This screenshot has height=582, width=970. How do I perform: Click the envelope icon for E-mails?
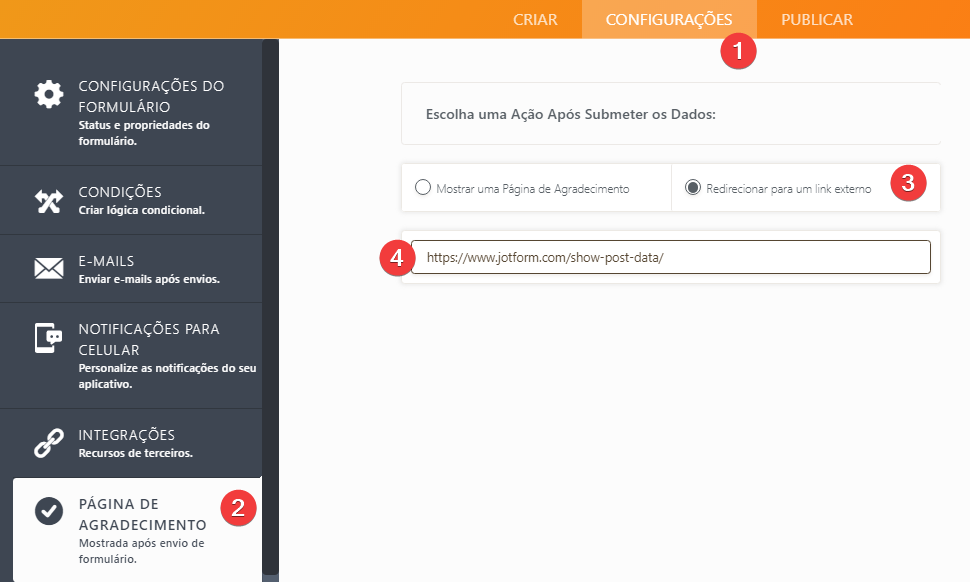[49, 269]
